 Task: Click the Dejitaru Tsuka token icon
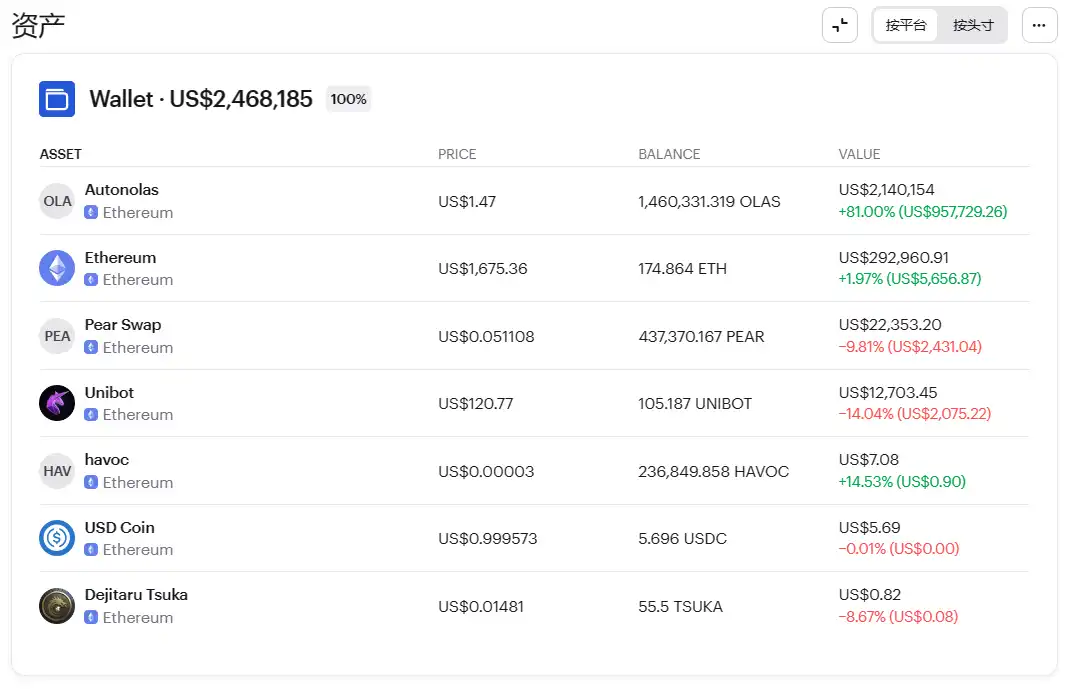click(57, 606)
